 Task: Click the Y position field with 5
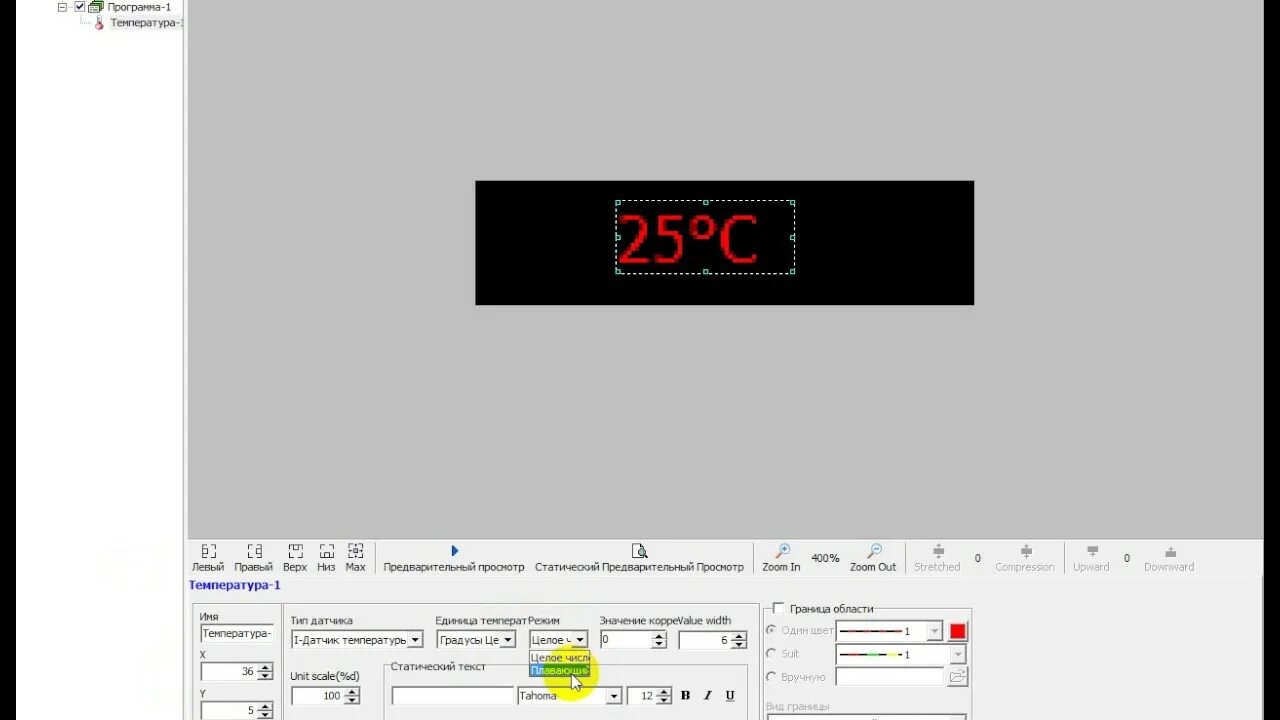tap(228, 711)
